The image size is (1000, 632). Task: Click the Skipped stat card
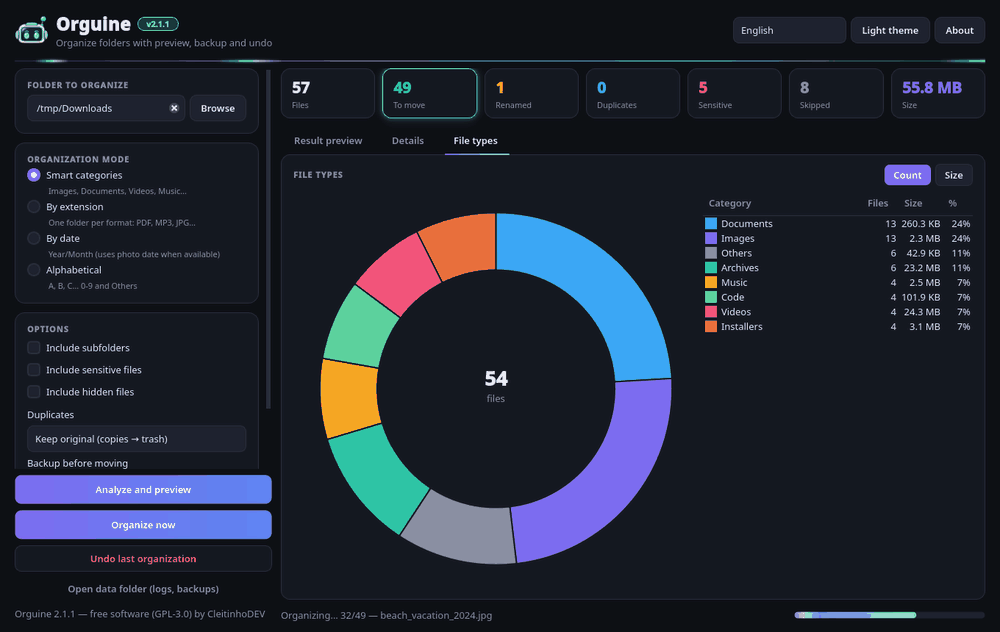click(836, 93)
